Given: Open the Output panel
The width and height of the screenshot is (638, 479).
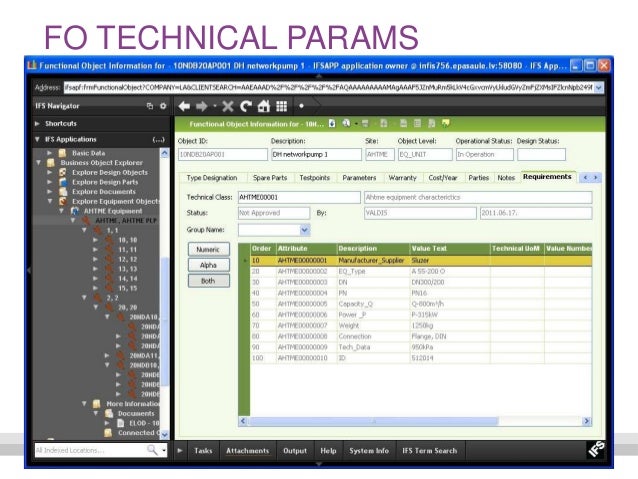Looking at the screenshot, I should click(x=295, y=451).
